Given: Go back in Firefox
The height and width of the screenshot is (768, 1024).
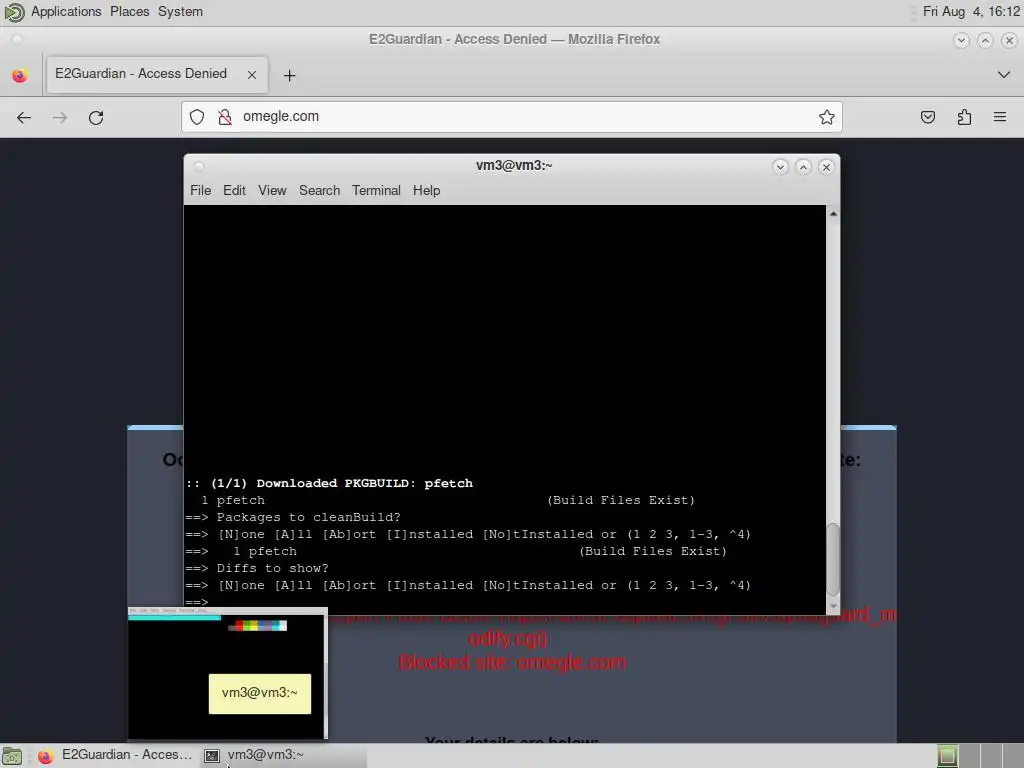Looking at the screenshot, I should [x=24, y=118].
